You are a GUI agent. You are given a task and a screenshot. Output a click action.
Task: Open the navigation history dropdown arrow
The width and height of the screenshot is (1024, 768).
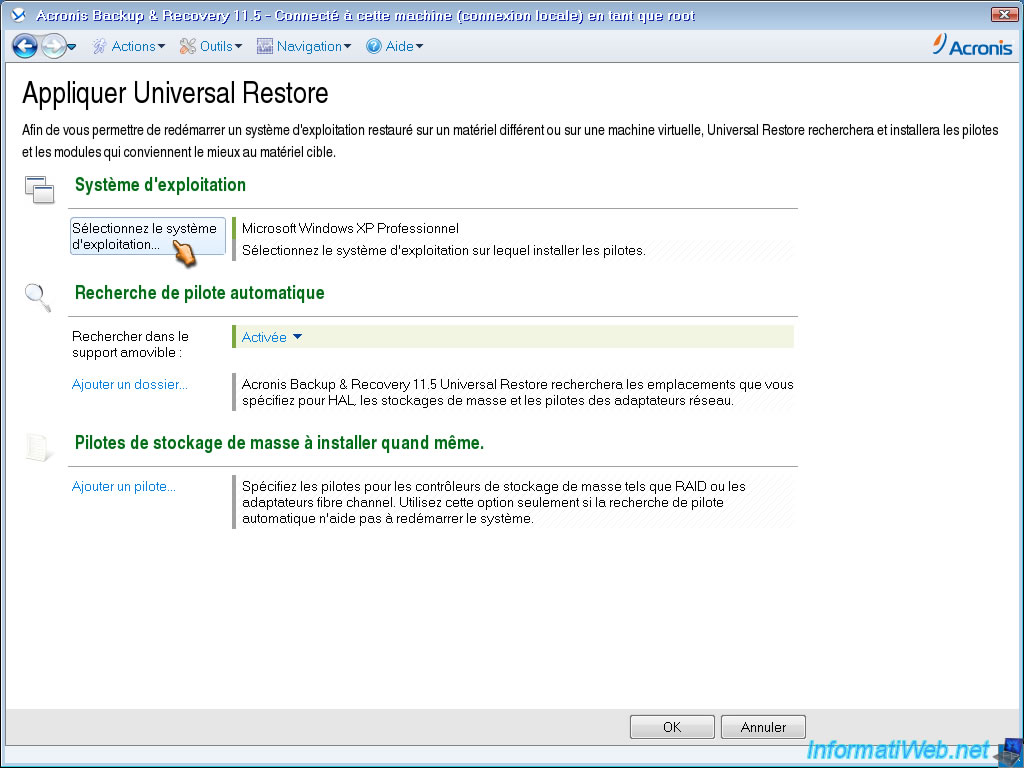pos(72,47)
